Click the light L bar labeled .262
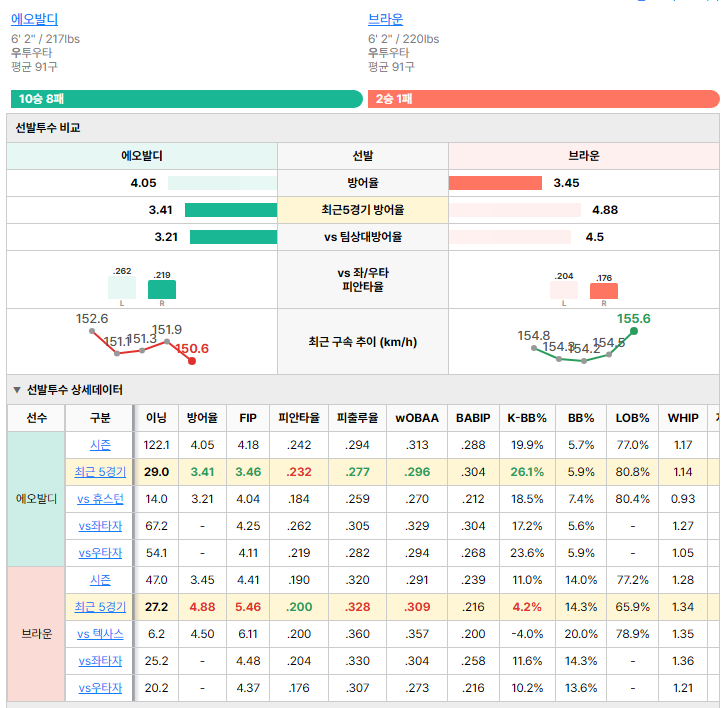 pyautogui.click(x=122, y=288)
